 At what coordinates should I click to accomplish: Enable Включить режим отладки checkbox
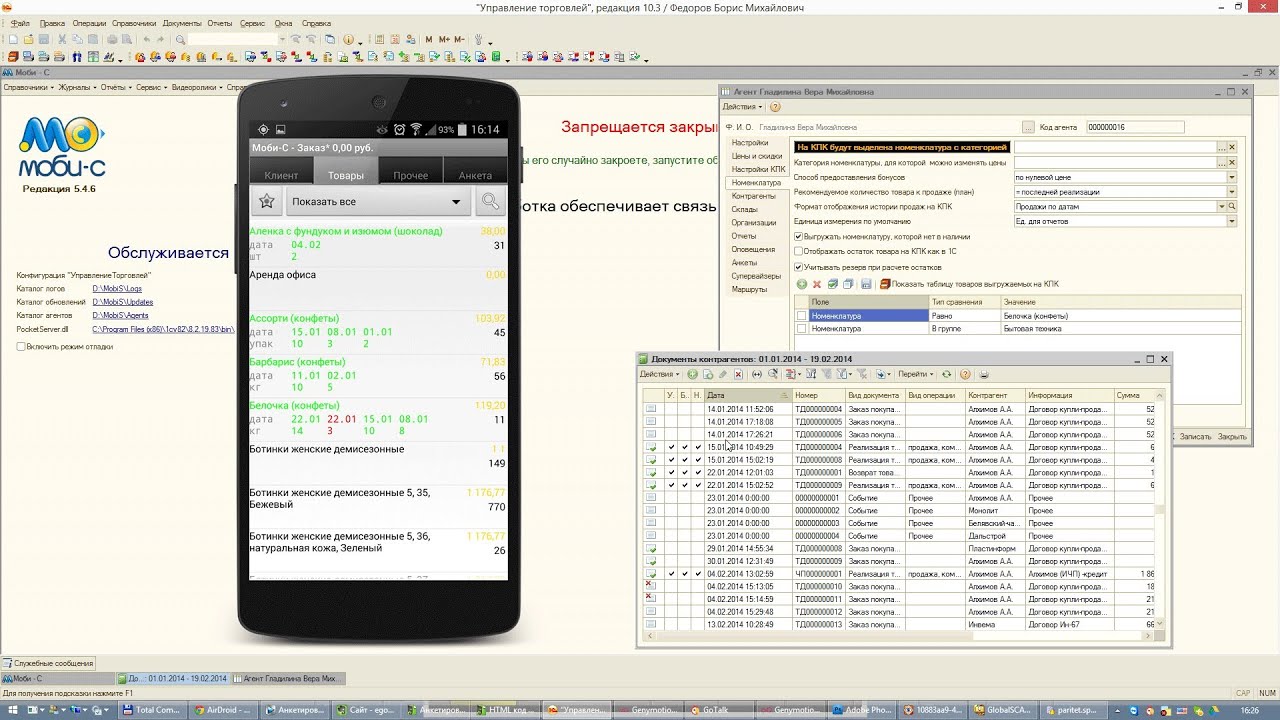click(x=22, y=346)
